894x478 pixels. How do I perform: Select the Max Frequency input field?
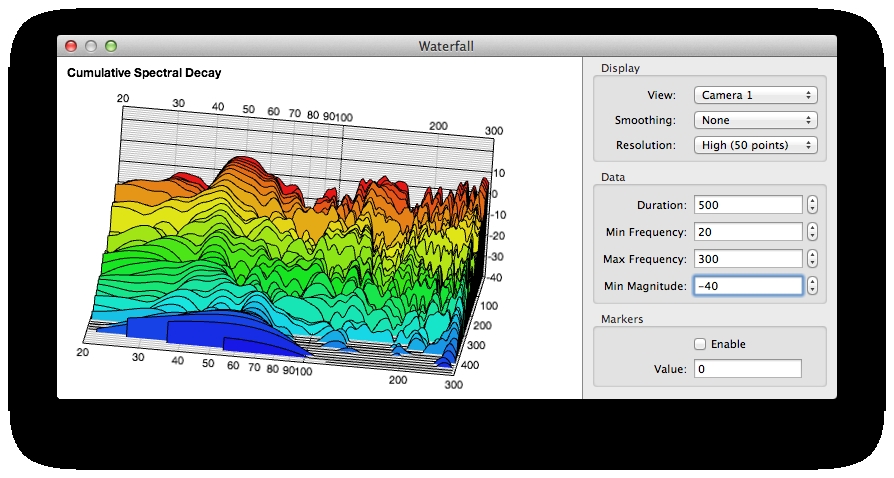click(x=748, y=259)
